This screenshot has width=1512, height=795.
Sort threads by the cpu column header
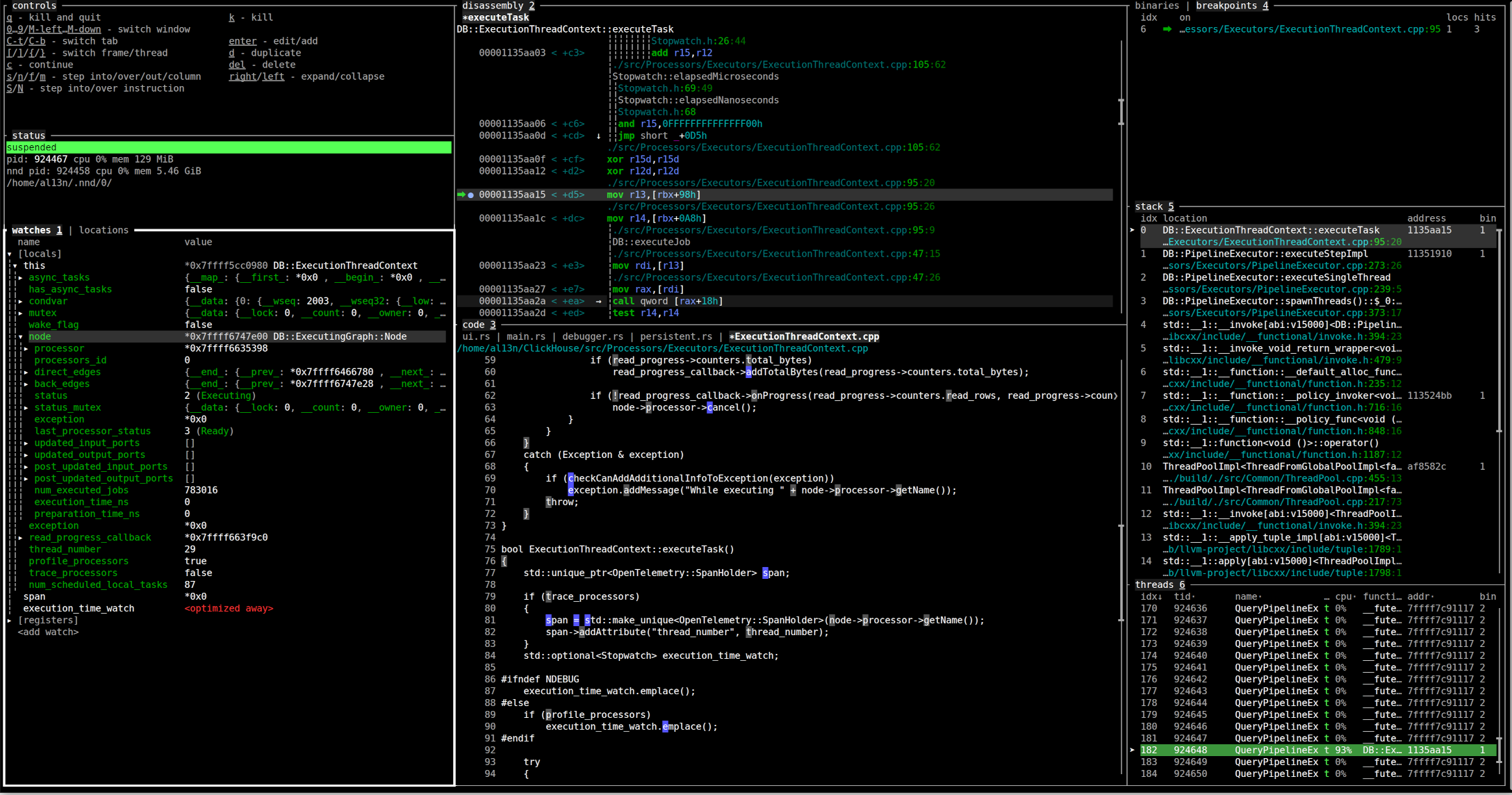click(x=1346, y=597)
